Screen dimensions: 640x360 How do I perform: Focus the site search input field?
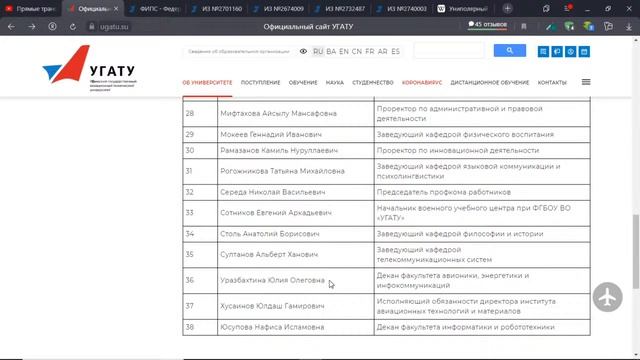tap(449, 51)
